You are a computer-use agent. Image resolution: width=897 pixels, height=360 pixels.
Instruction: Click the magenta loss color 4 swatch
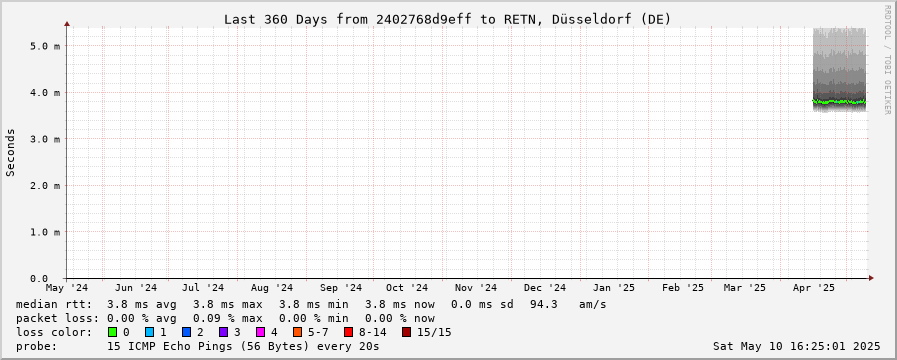[260, 332]
